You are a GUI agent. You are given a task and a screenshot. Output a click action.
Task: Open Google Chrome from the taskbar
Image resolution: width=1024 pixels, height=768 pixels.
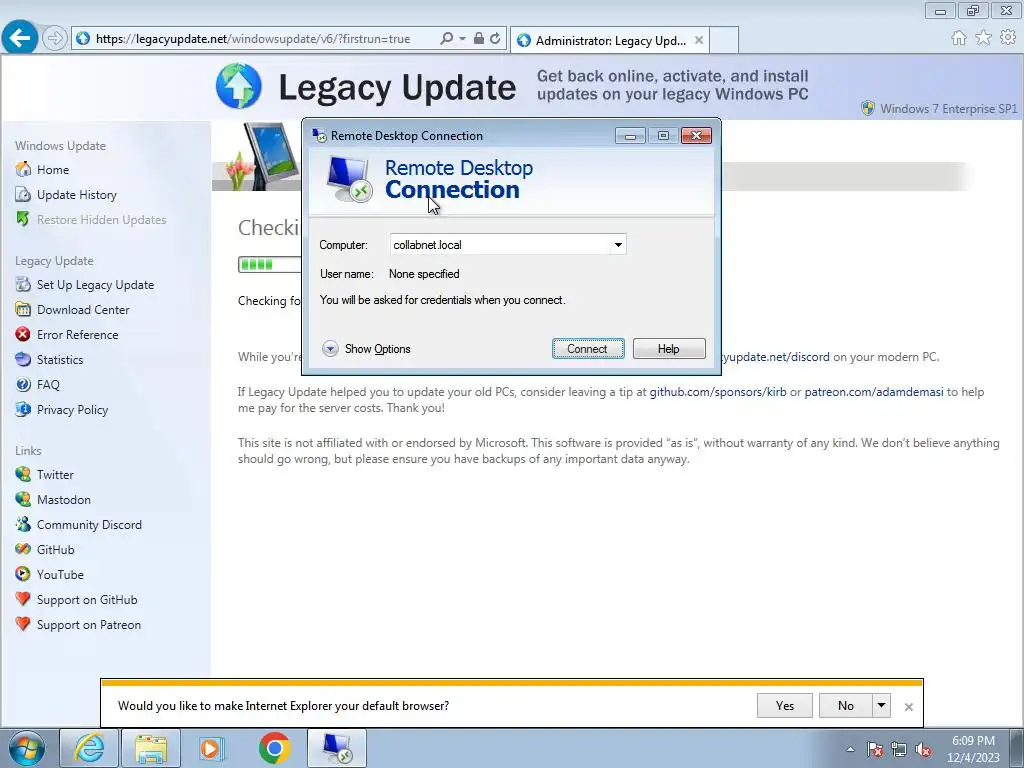coord(274,748)
